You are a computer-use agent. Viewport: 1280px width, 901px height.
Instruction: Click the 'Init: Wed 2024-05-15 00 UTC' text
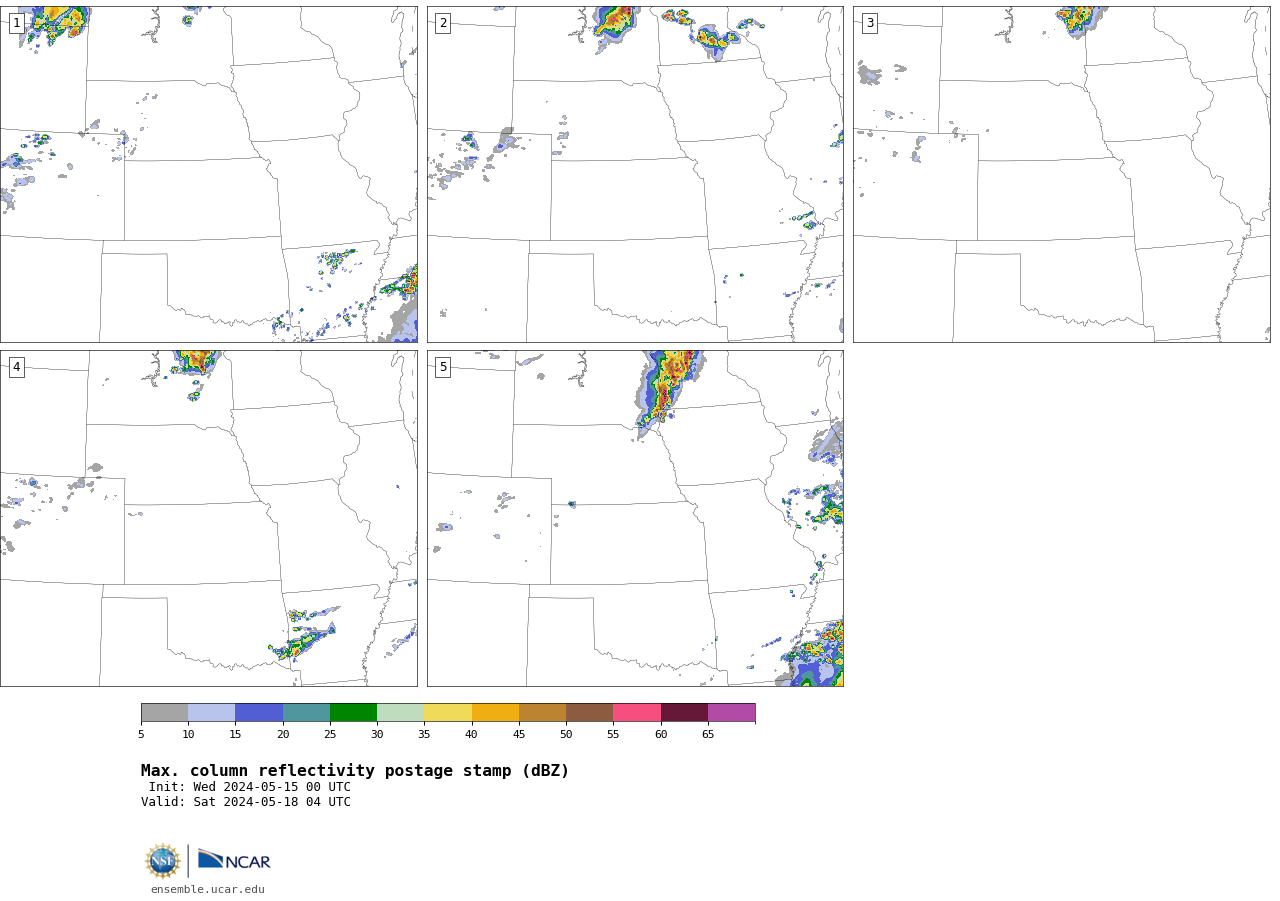point(250,787)
